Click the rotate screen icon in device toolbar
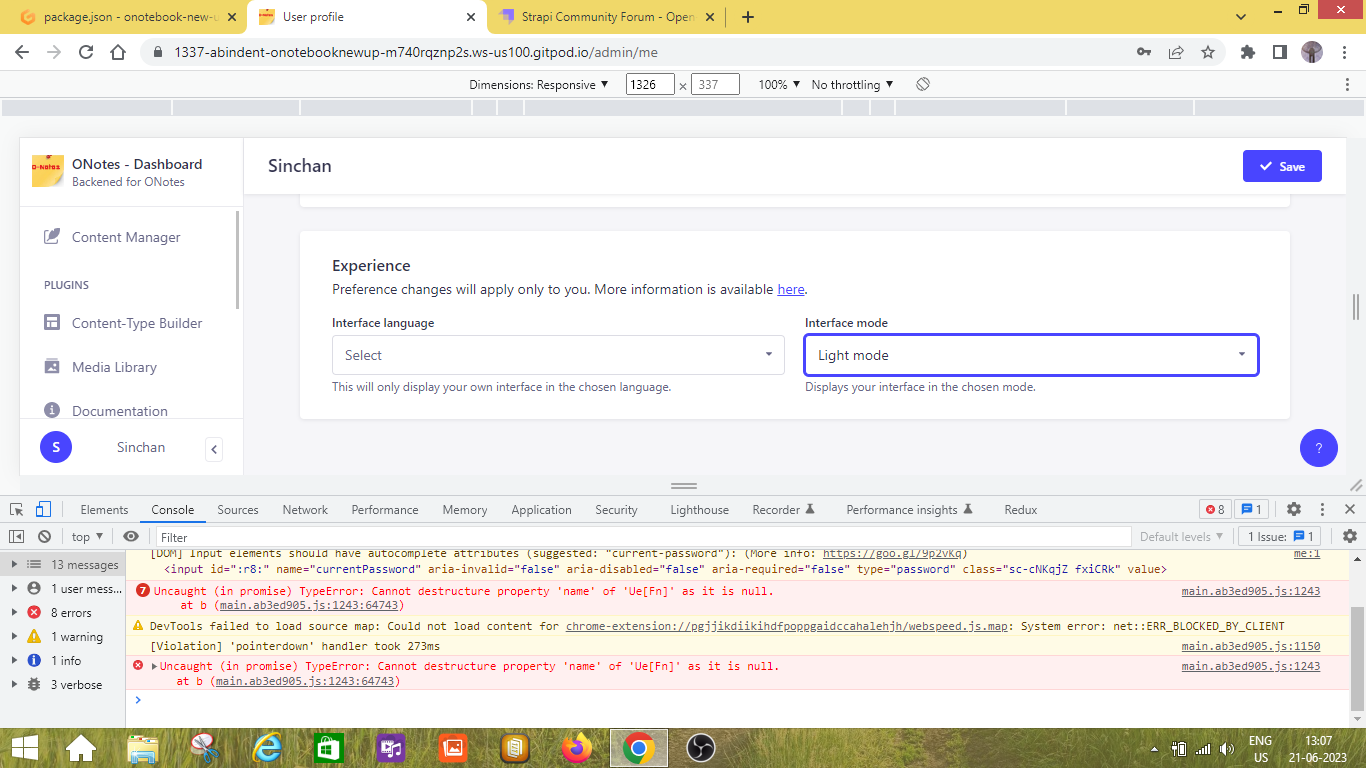This screenshot has height=768, width=1366. [923, 85]
